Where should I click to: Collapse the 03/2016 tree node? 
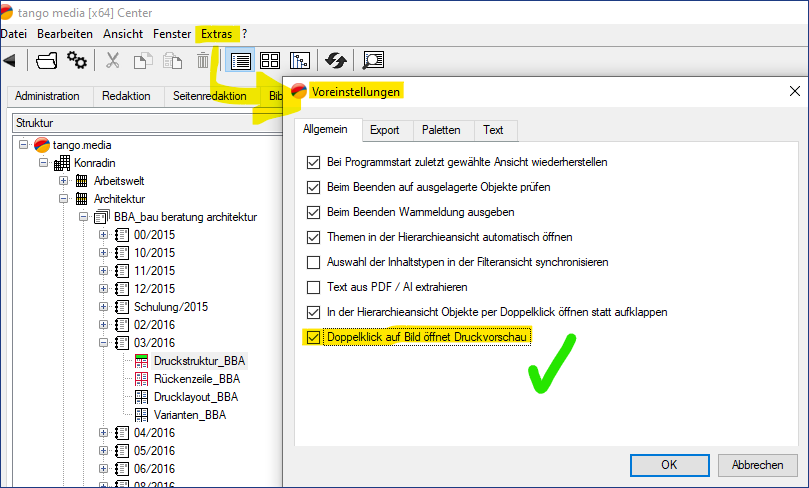pyautogui.click(x=103, y=343)
